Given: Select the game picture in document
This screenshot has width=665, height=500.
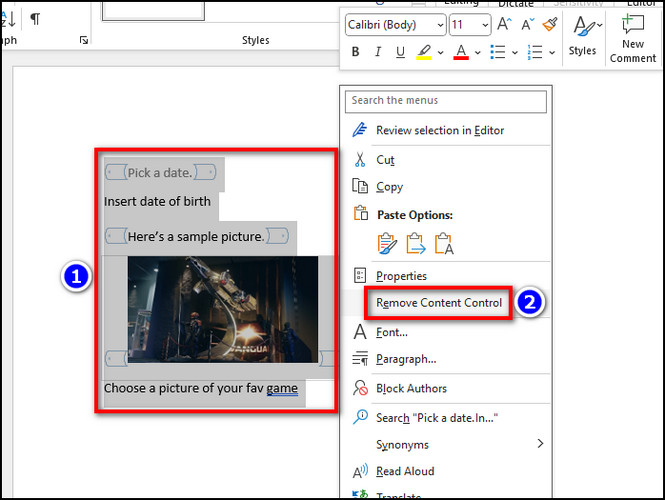Looking at the screenshot, I should click(x=223, y=309).
